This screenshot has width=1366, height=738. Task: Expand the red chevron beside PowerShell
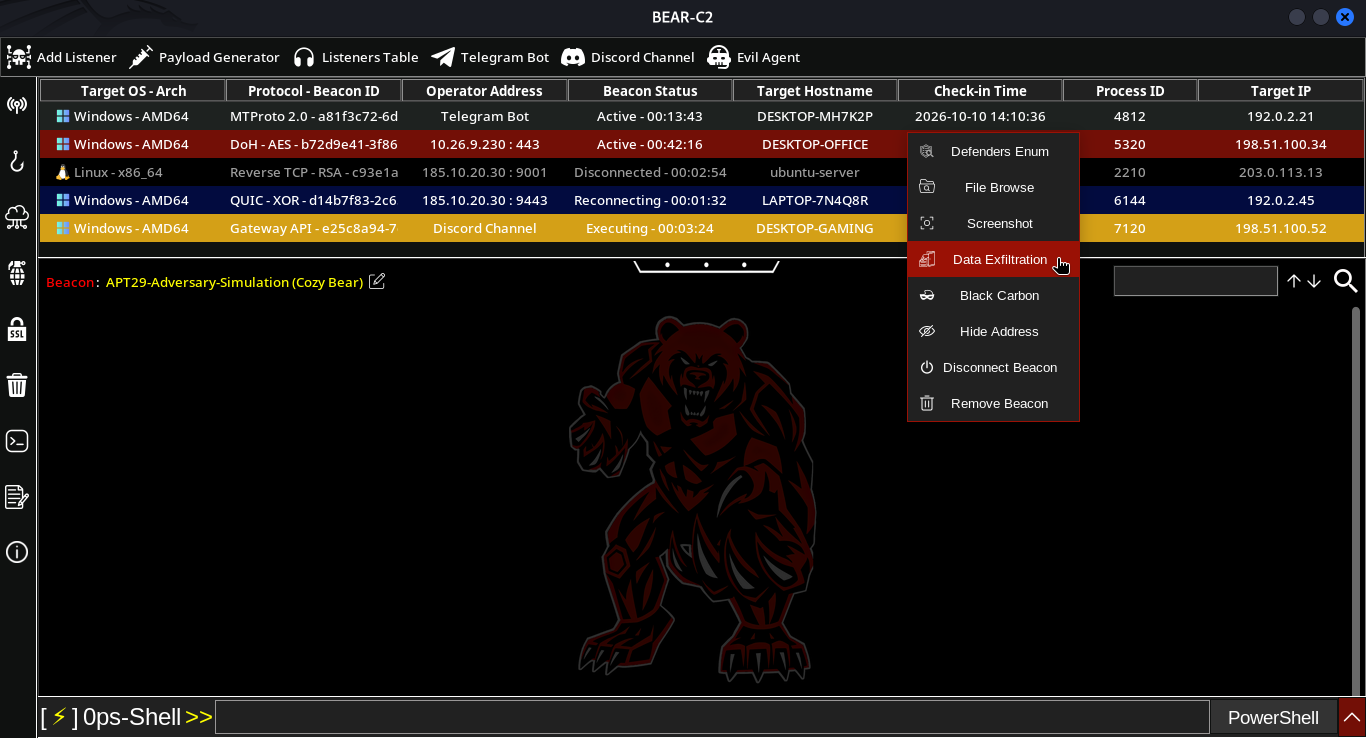pyautogui.click(x=1352, y=718)
